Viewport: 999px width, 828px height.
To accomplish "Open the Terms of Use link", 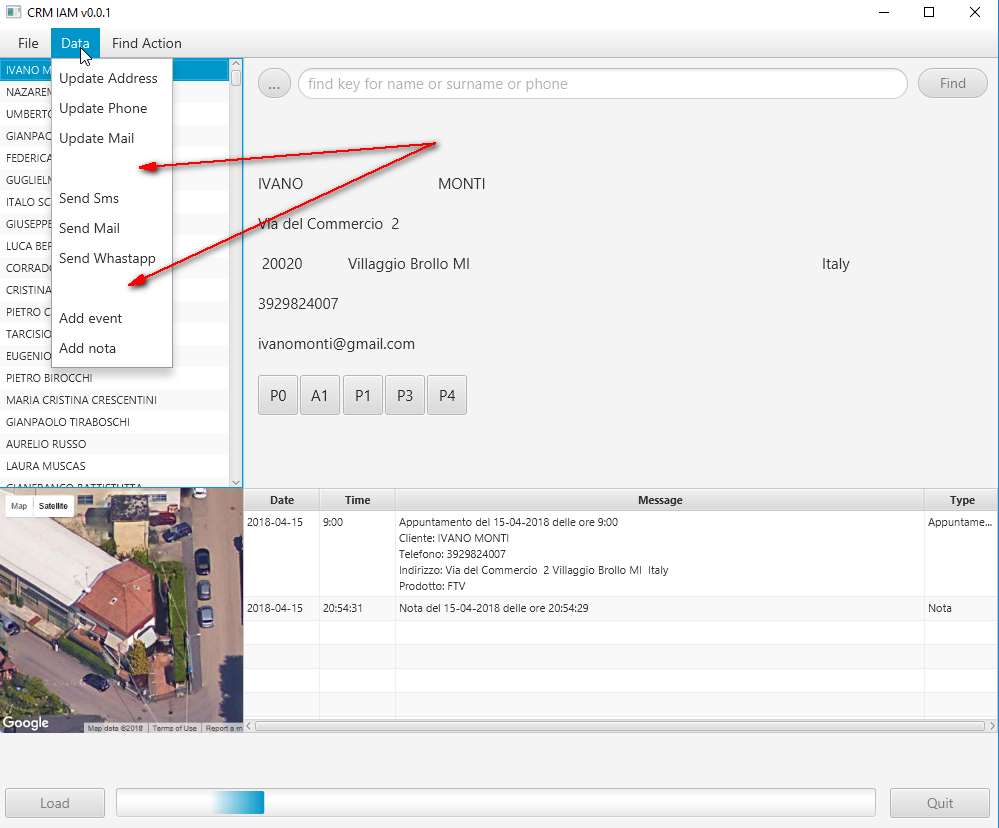I will (x=174, y=728).
